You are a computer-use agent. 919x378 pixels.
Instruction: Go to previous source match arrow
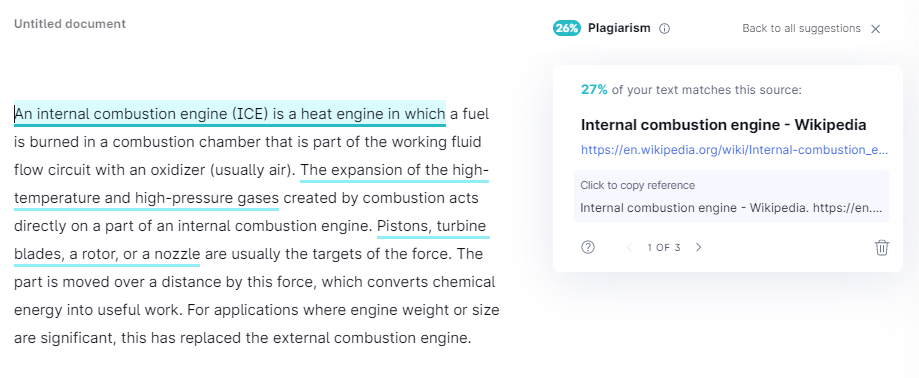coord(629,247)
